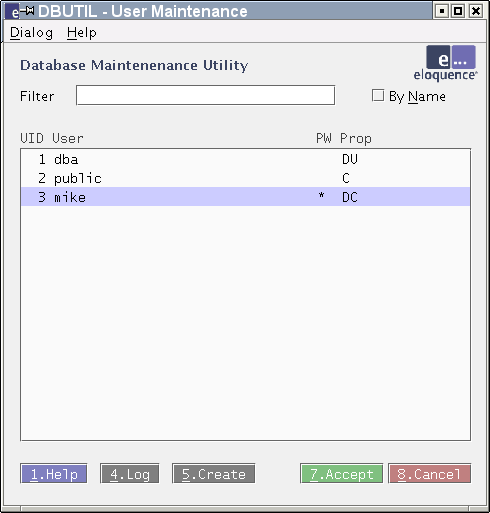This screenshot has width=490, height=513.
Task: Click the application e icon in title bar
Action: [13, 12]
